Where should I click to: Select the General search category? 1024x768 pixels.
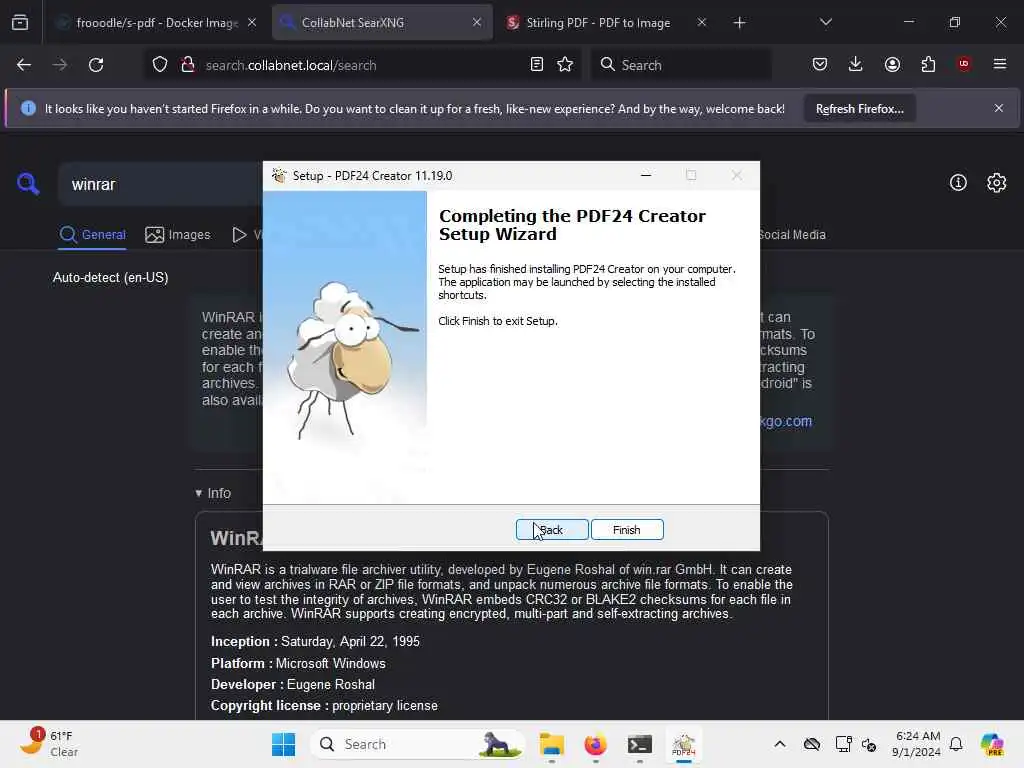[x=93, y=234]
